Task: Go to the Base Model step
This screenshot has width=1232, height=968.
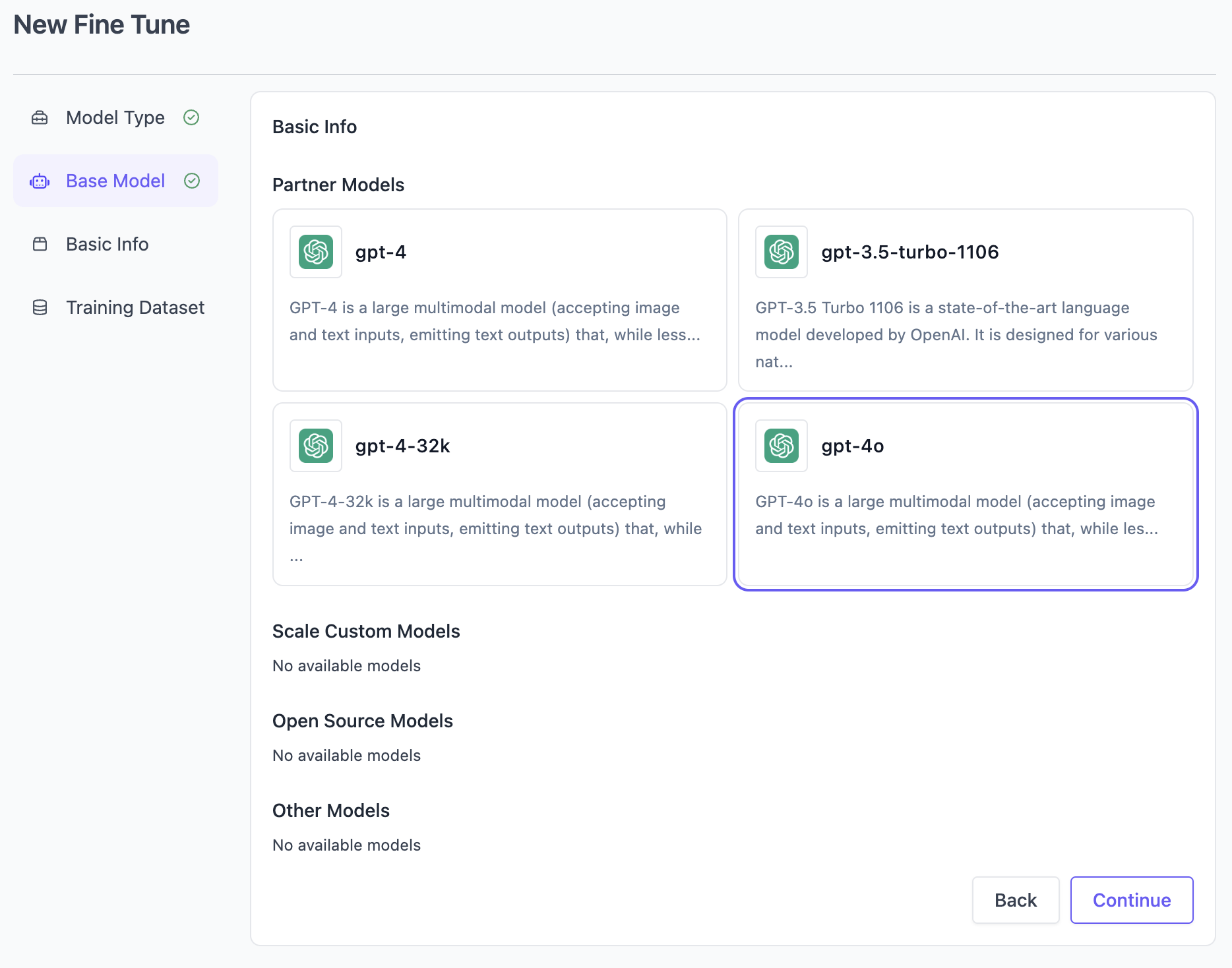Action: pos(115,181)
